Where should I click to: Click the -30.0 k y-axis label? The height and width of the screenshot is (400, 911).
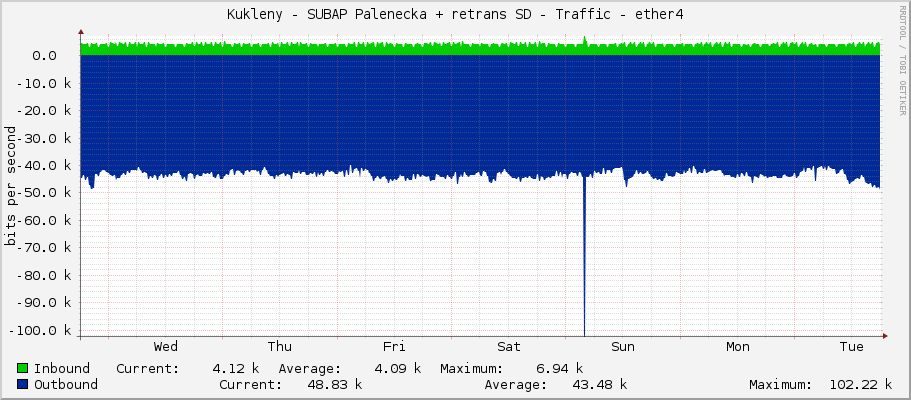44,138
